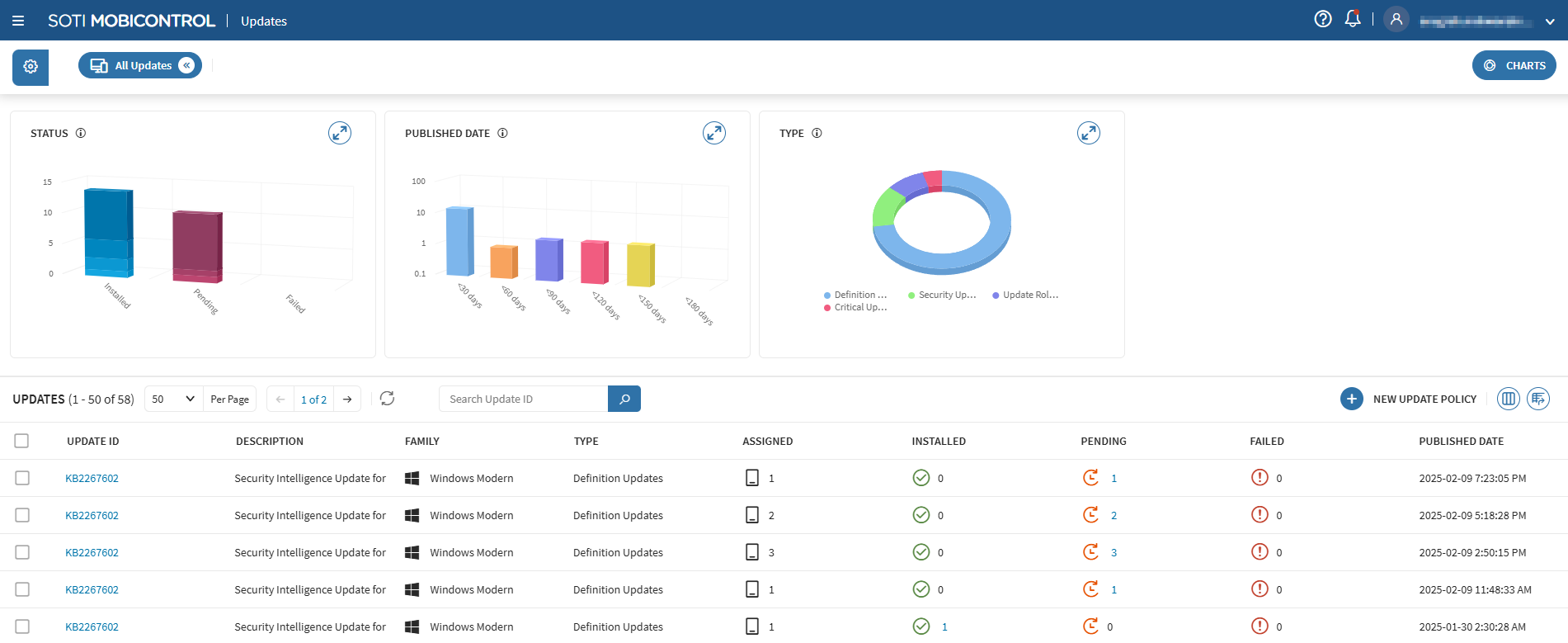
Task: Click the CHARTS button
Action: point(1514,65)
